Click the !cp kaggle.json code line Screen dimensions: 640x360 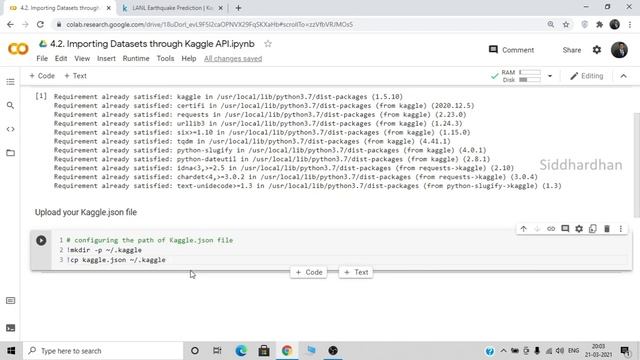pyautogui.click(x=116, y=260)
